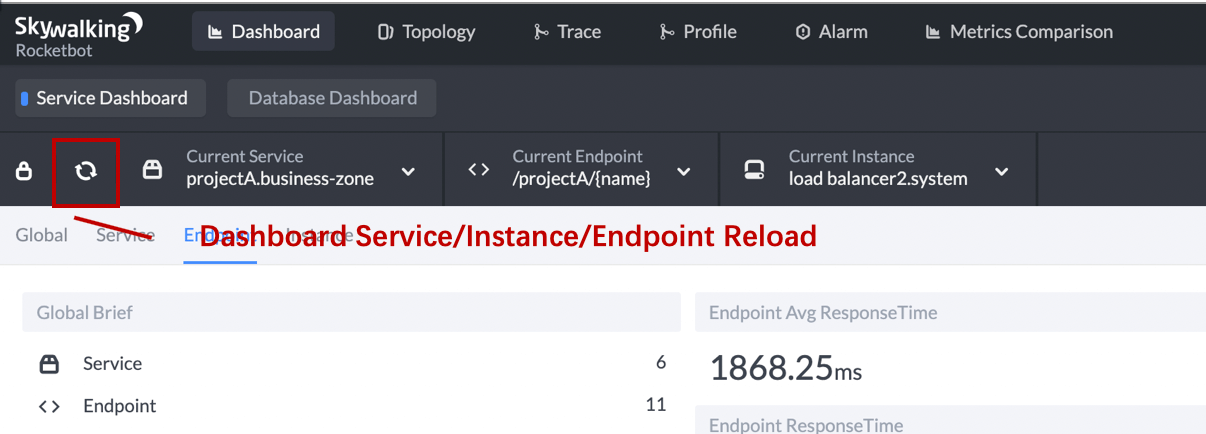Toggle the dashboard edit lock icon
Viewport: 1206px width, 434px height.
[24, 171]
